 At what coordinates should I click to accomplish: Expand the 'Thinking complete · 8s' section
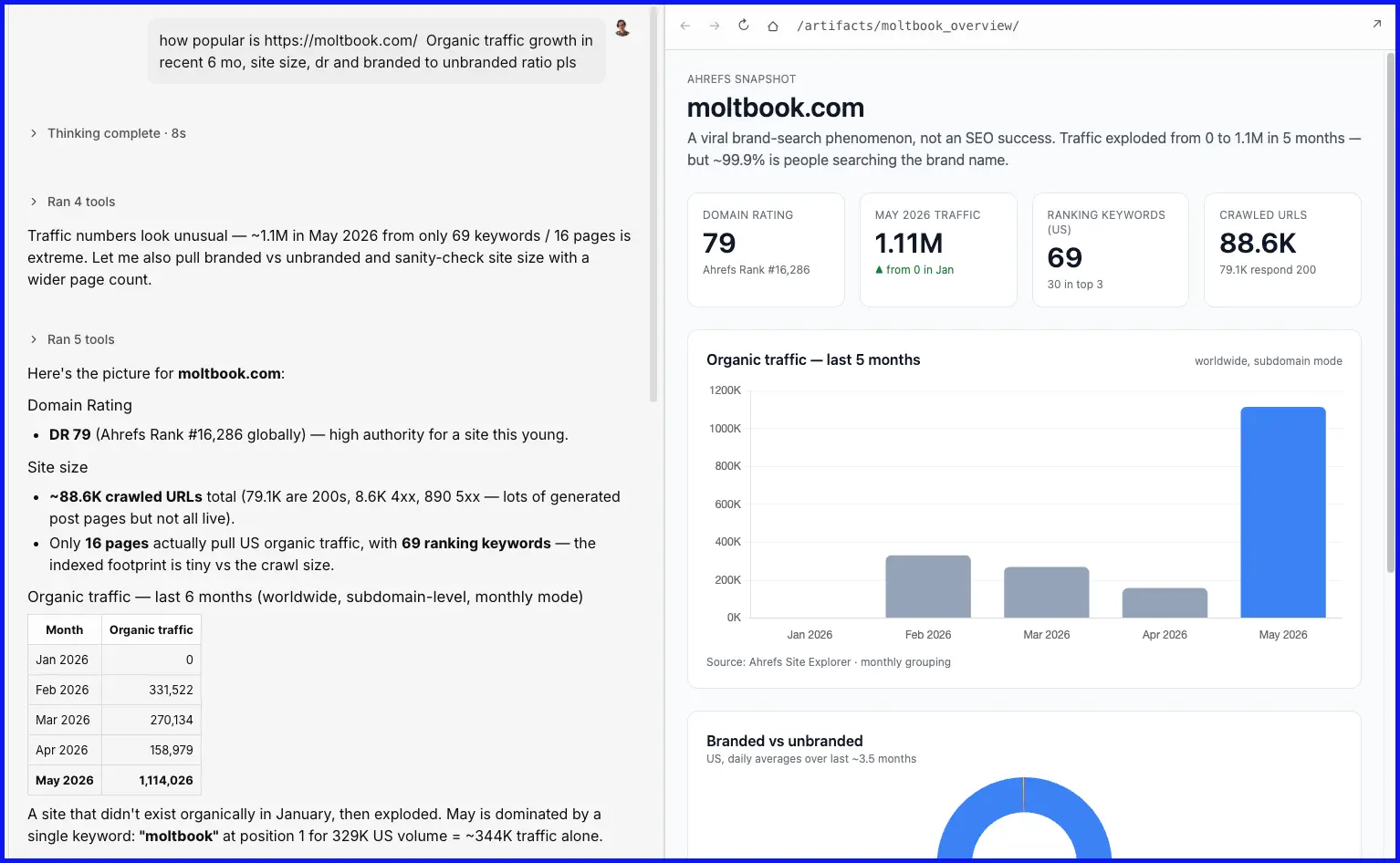[108, 133]
